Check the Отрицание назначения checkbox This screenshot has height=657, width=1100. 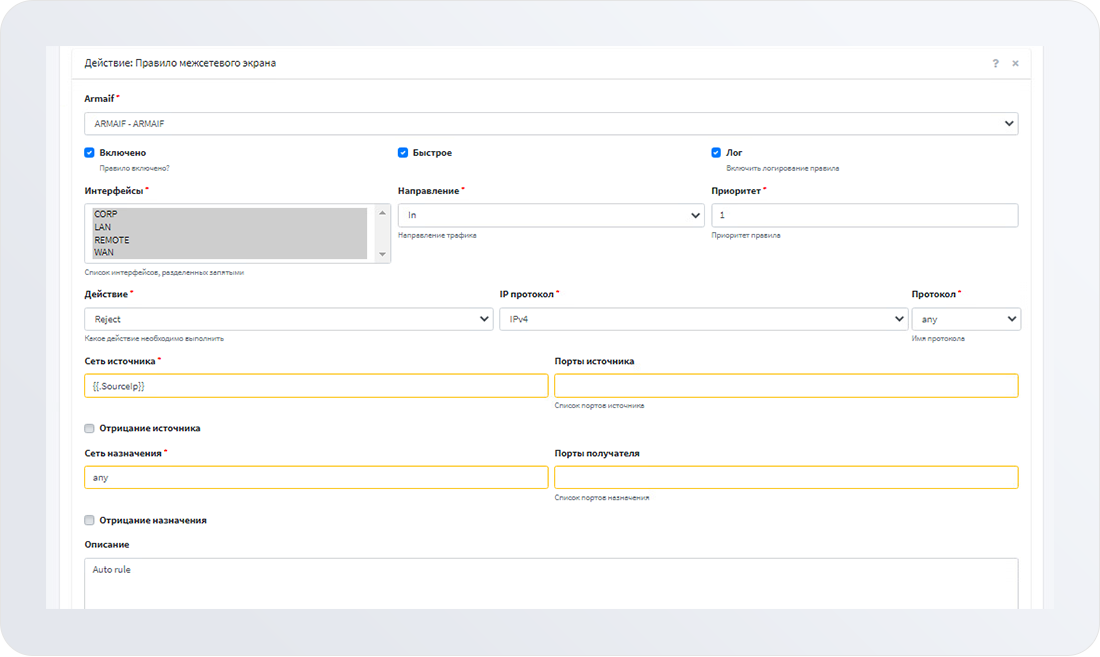[x=90, y=520]
